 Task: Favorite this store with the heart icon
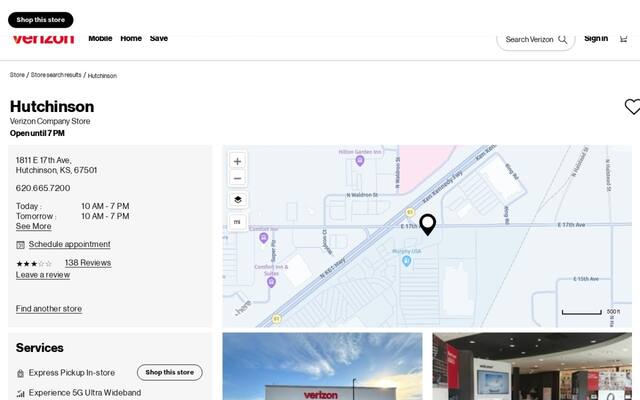coord(632,107)
